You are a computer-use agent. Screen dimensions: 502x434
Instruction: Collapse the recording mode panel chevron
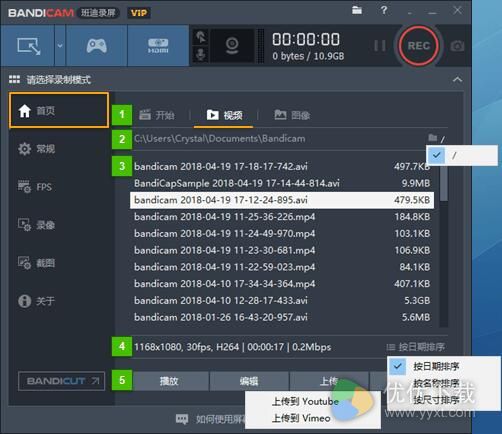[x=457, y=80]
